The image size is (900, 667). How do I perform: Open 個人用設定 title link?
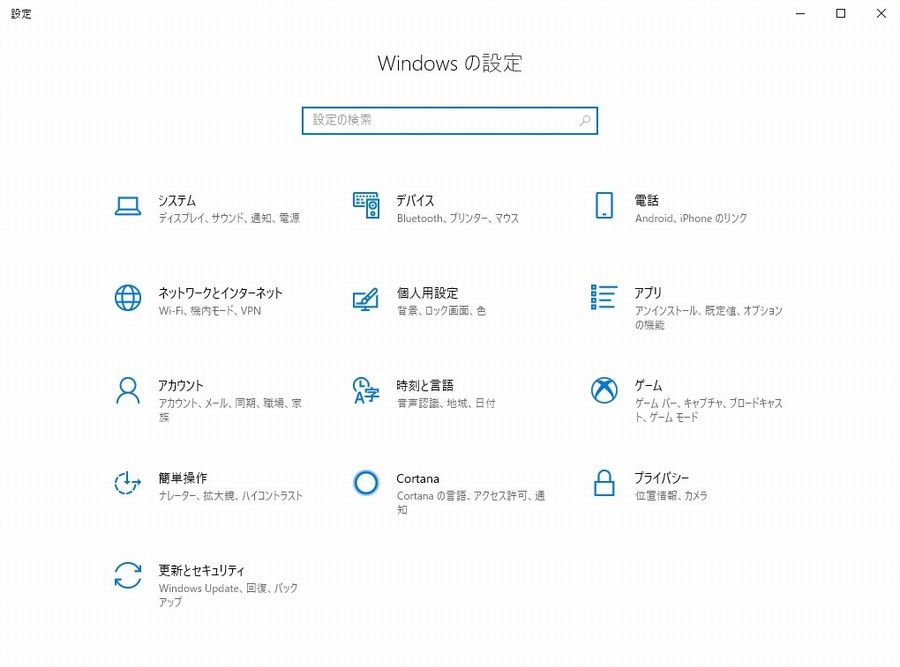pos(427,293)
